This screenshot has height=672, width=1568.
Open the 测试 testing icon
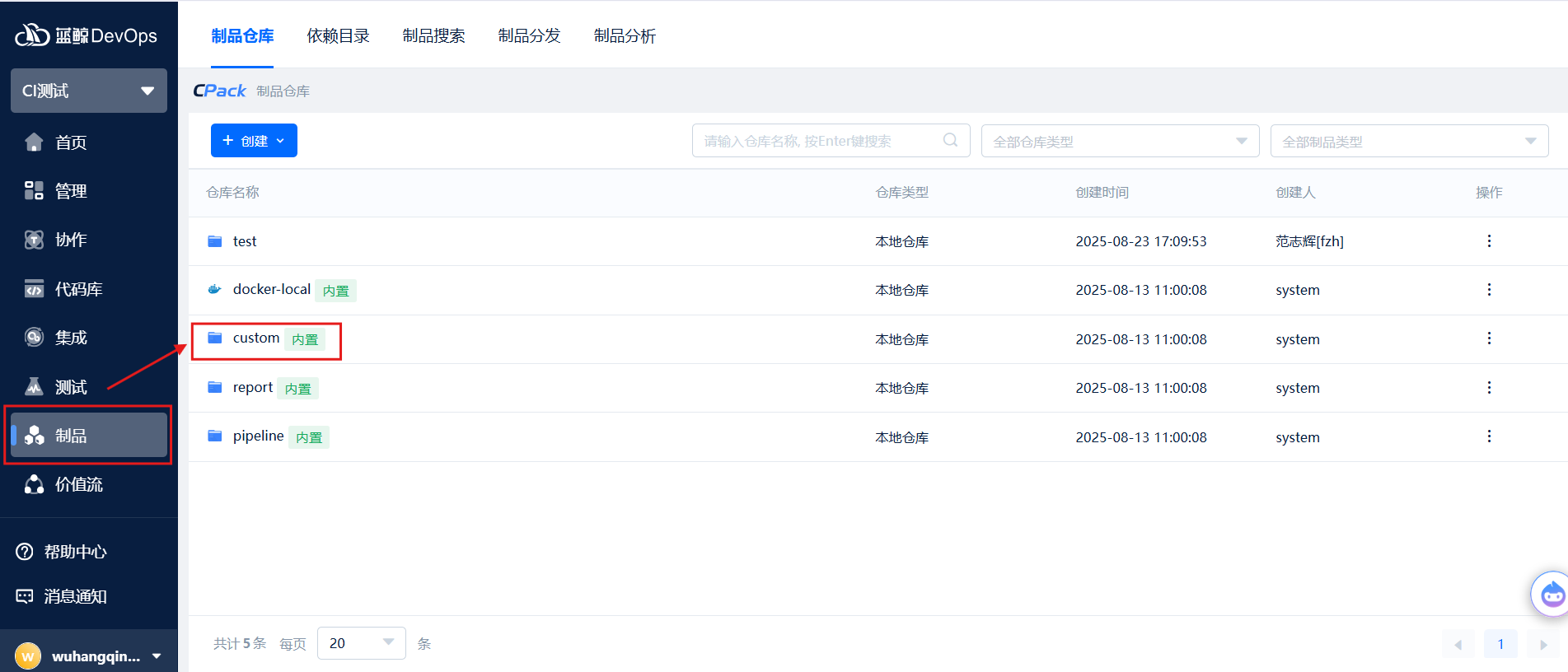(34, 386)
